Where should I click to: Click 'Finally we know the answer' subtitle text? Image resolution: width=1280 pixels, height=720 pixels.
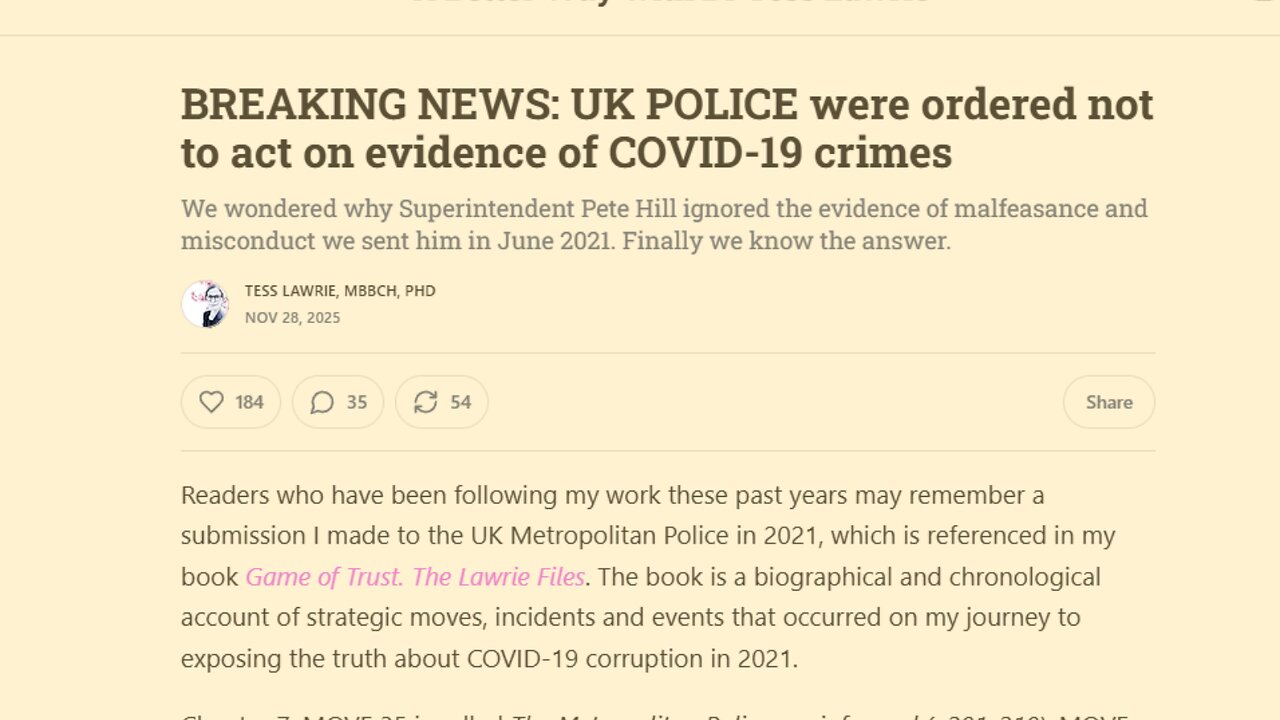point(786,241)
